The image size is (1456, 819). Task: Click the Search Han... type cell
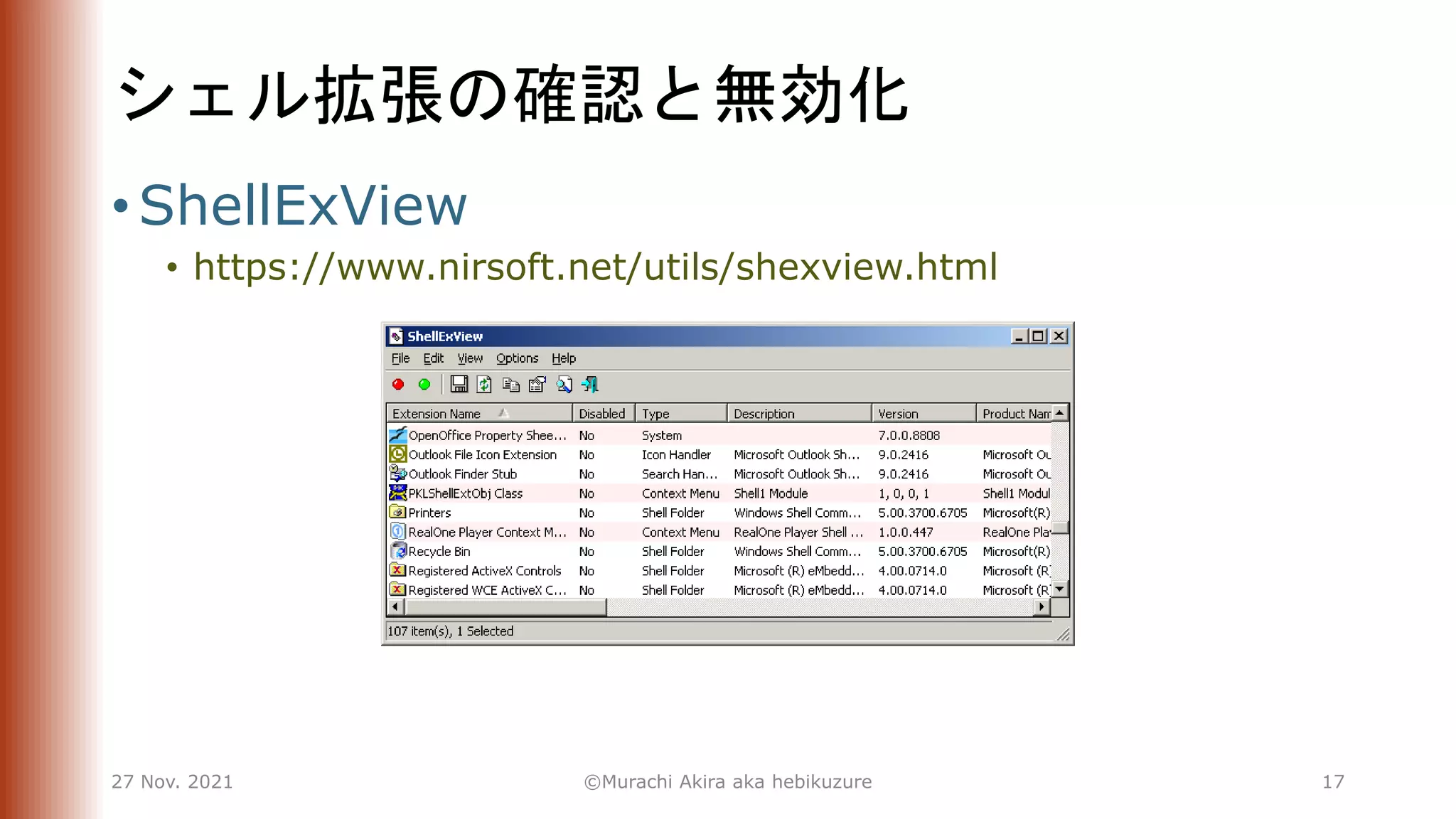coord(680,473)
